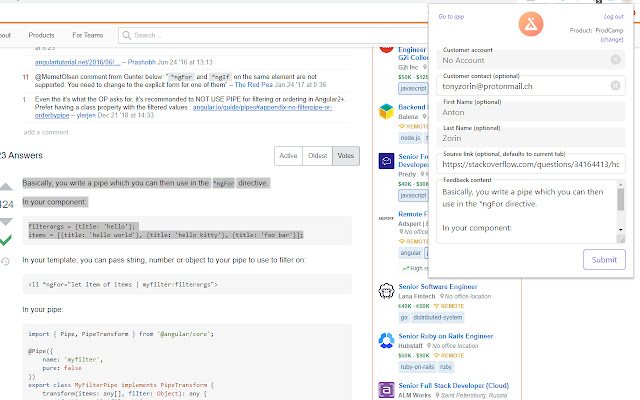This screenshot has width=640, height=400.
Task: Open Senior Ruby on Rails Engineer job
Action: pyautogui.click(x=446, y=336)
